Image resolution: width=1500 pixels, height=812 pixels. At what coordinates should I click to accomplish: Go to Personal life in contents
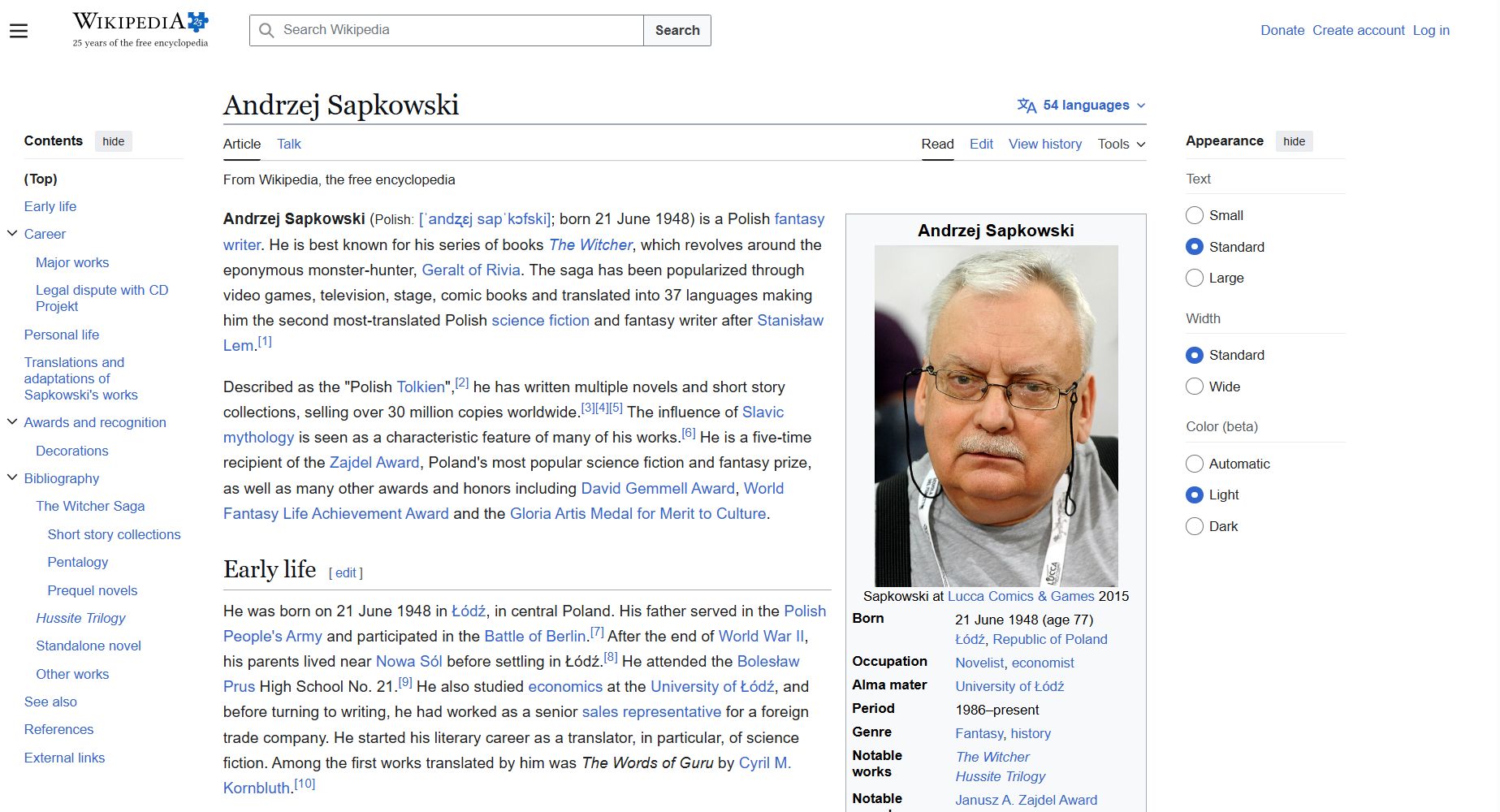coord(62,335)
